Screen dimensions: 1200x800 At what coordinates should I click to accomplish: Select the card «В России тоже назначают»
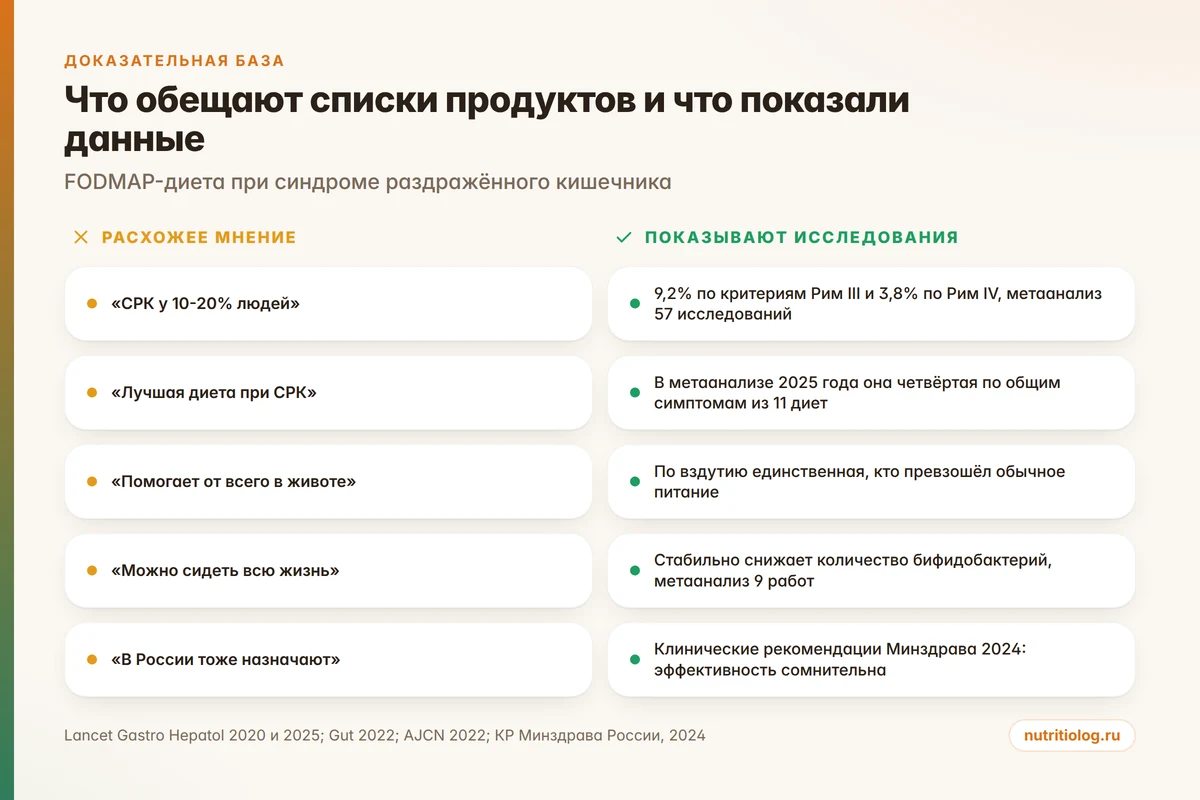tap(328, 660)
